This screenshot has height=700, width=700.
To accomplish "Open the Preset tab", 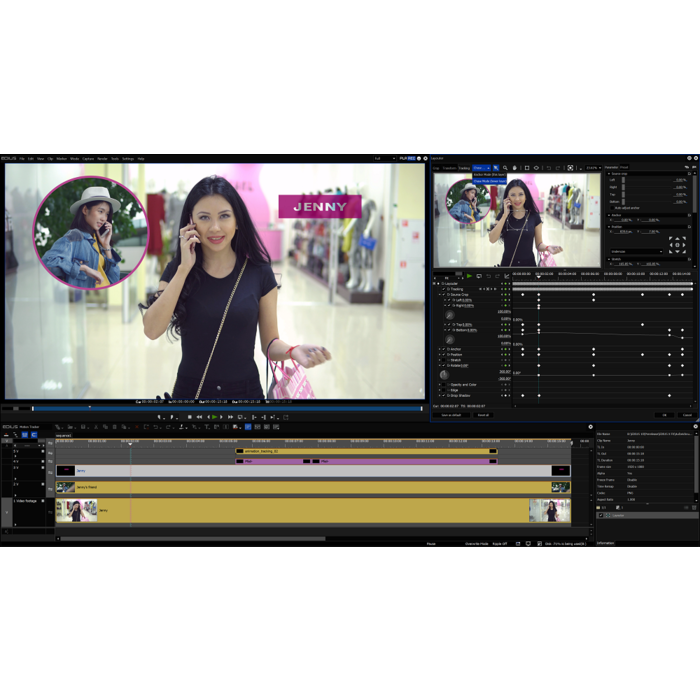I will [624, 168].
